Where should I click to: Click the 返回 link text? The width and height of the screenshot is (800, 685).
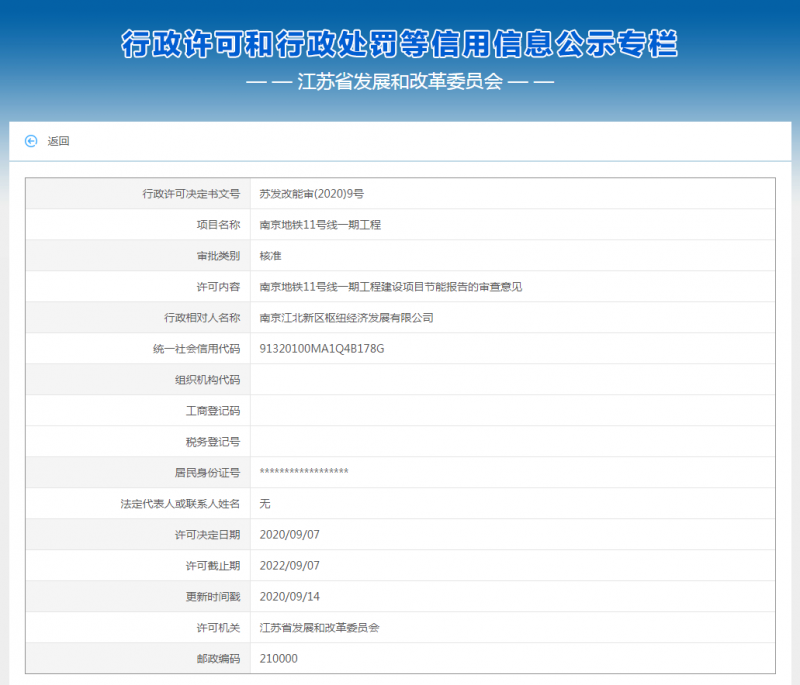point(58,141)
